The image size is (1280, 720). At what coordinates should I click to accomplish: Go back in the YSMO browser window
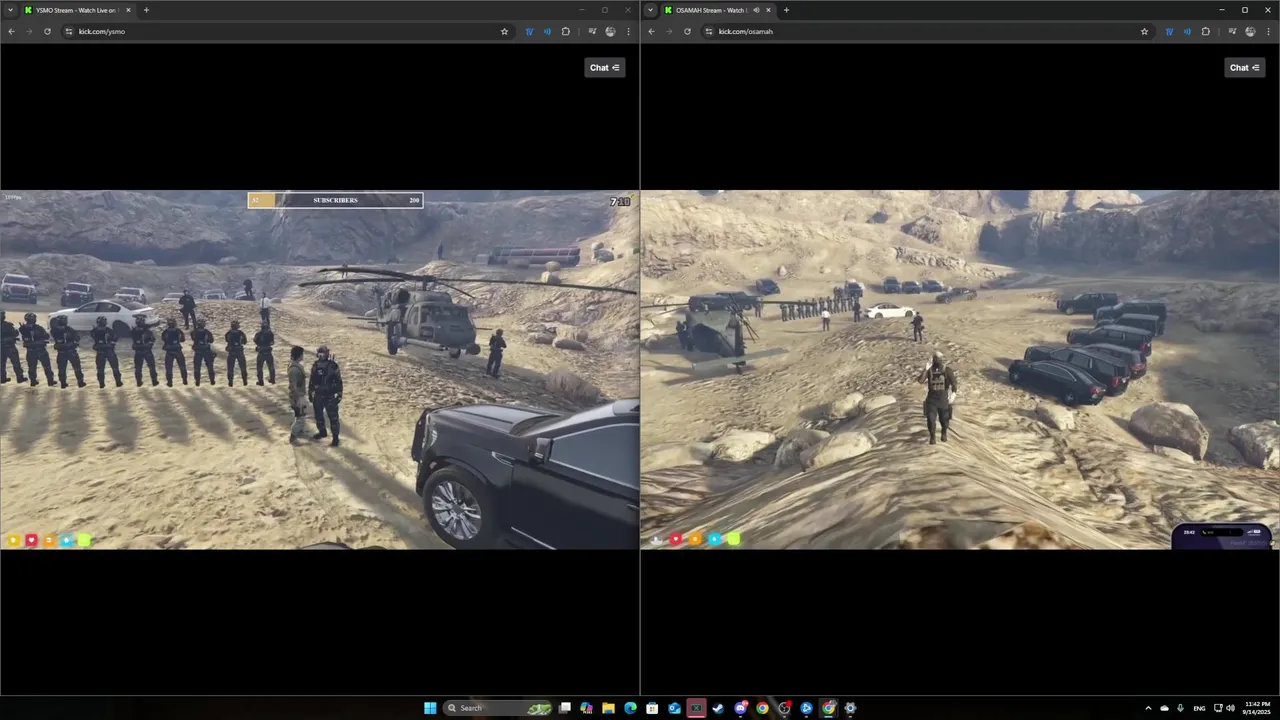tap(11, 31)
